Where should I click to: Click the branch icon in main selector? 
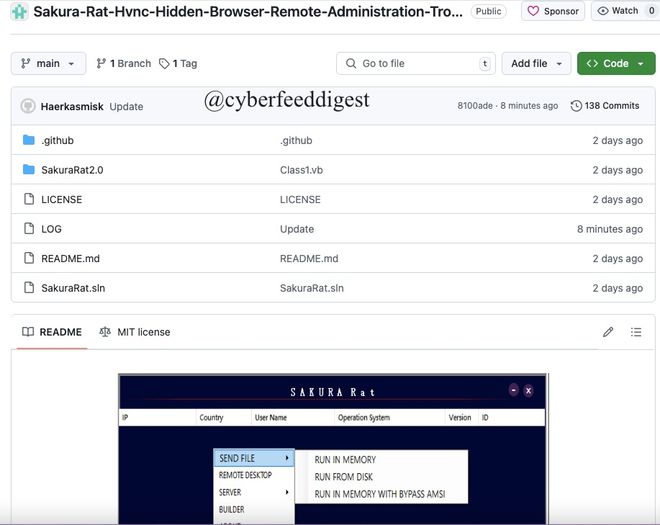26,64
